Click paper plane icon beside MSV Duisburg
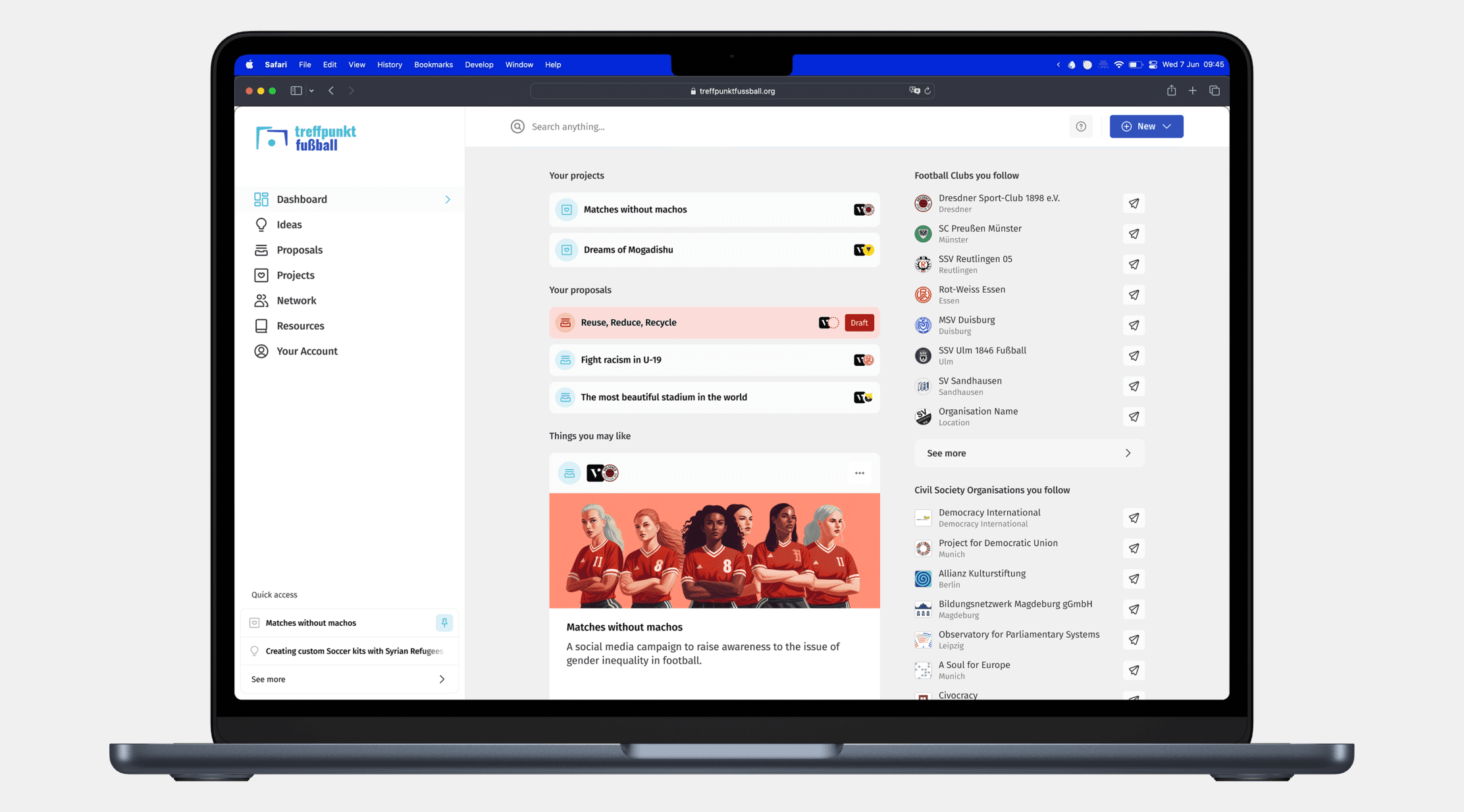The image size is (1464, 812). [1134, 325]
